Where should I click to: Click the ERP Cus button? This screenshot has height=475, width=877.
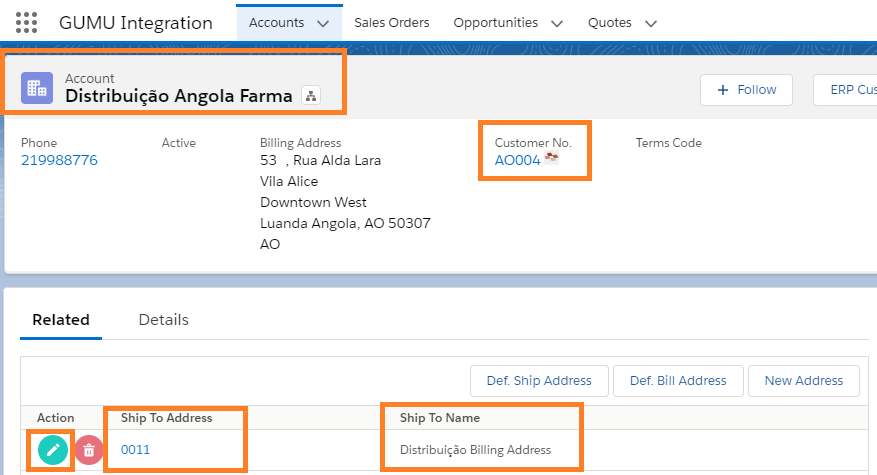click(x=847, y=90)
